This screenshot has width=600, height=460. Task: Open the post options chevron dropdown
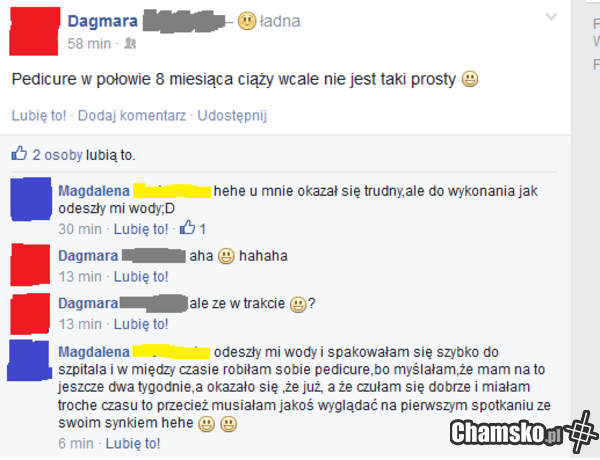(x=551, y=16)
